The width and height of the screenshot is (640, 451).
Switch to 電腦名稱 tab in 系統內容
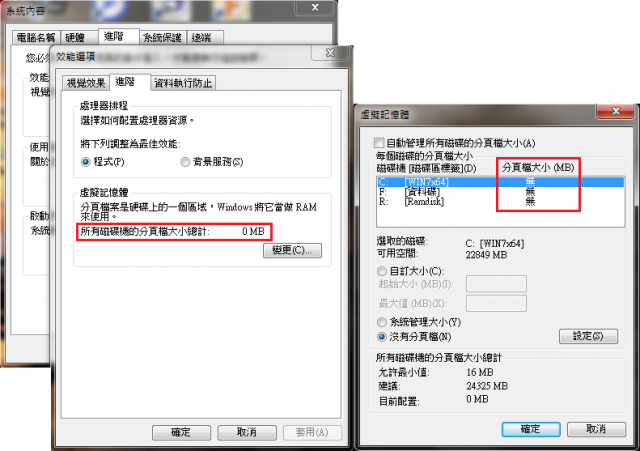36,38
